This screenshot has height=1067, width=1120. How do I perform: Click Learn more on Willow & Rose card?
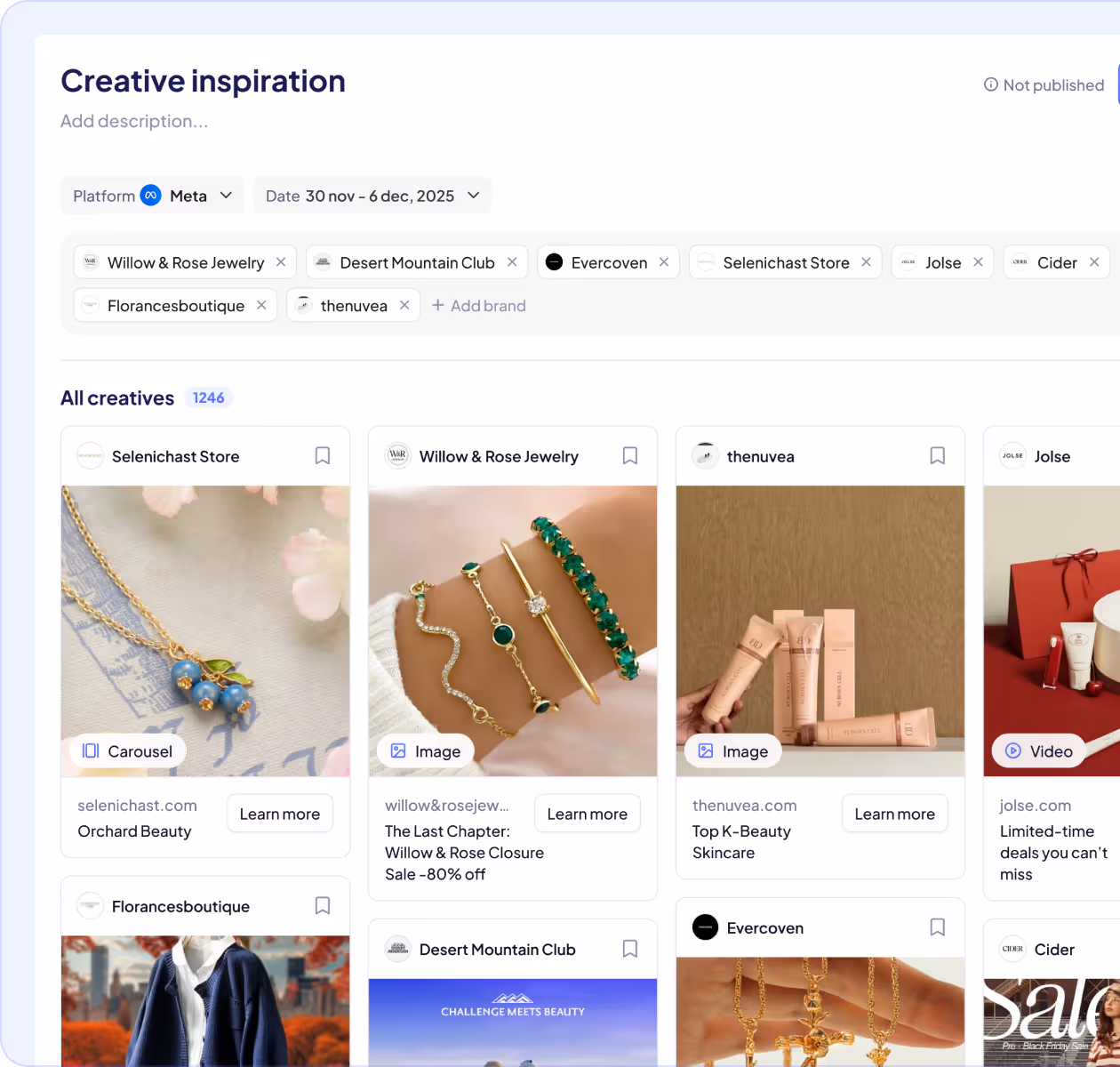[588, 814]
